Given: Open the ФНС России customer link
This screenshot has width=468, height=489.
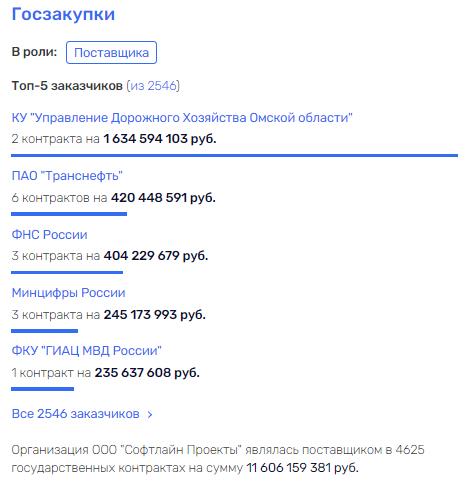Looking at the screenshot, I should pos(50,235).
